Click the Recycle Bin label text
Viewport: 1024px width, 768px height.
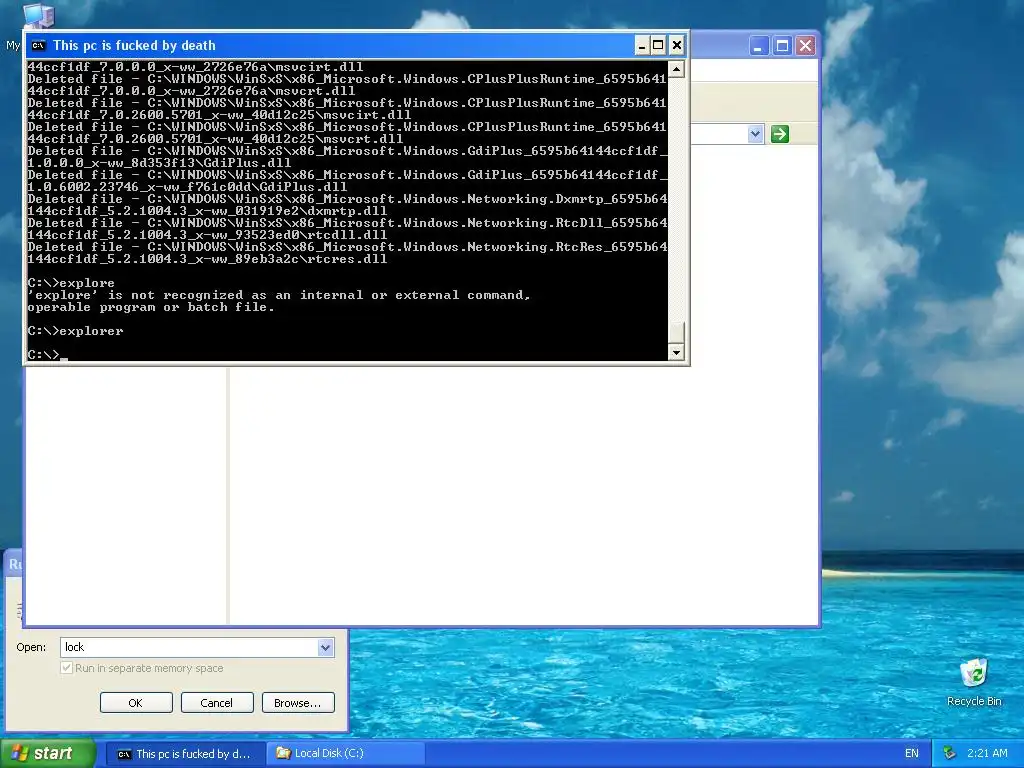974,701
